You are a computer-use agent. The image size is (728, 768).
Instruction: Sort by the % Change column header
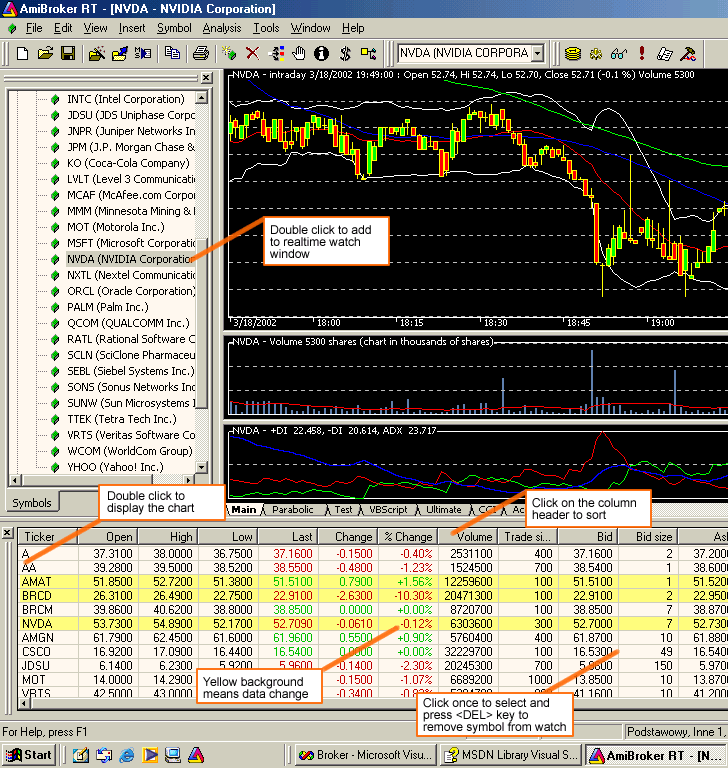[407, 537]
